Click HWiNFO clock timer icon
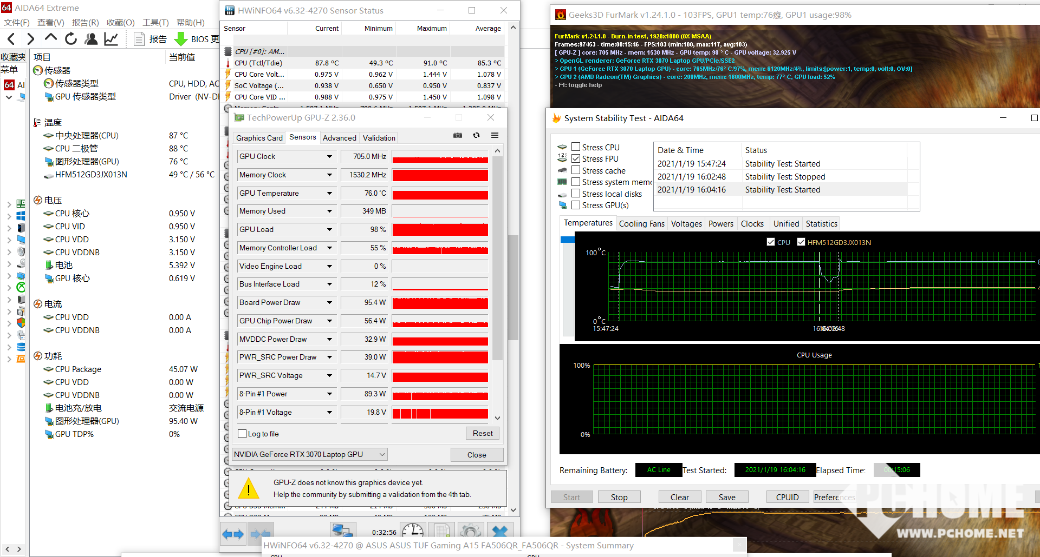Screen dimensions: 1040x557 [x=413, y=532]
